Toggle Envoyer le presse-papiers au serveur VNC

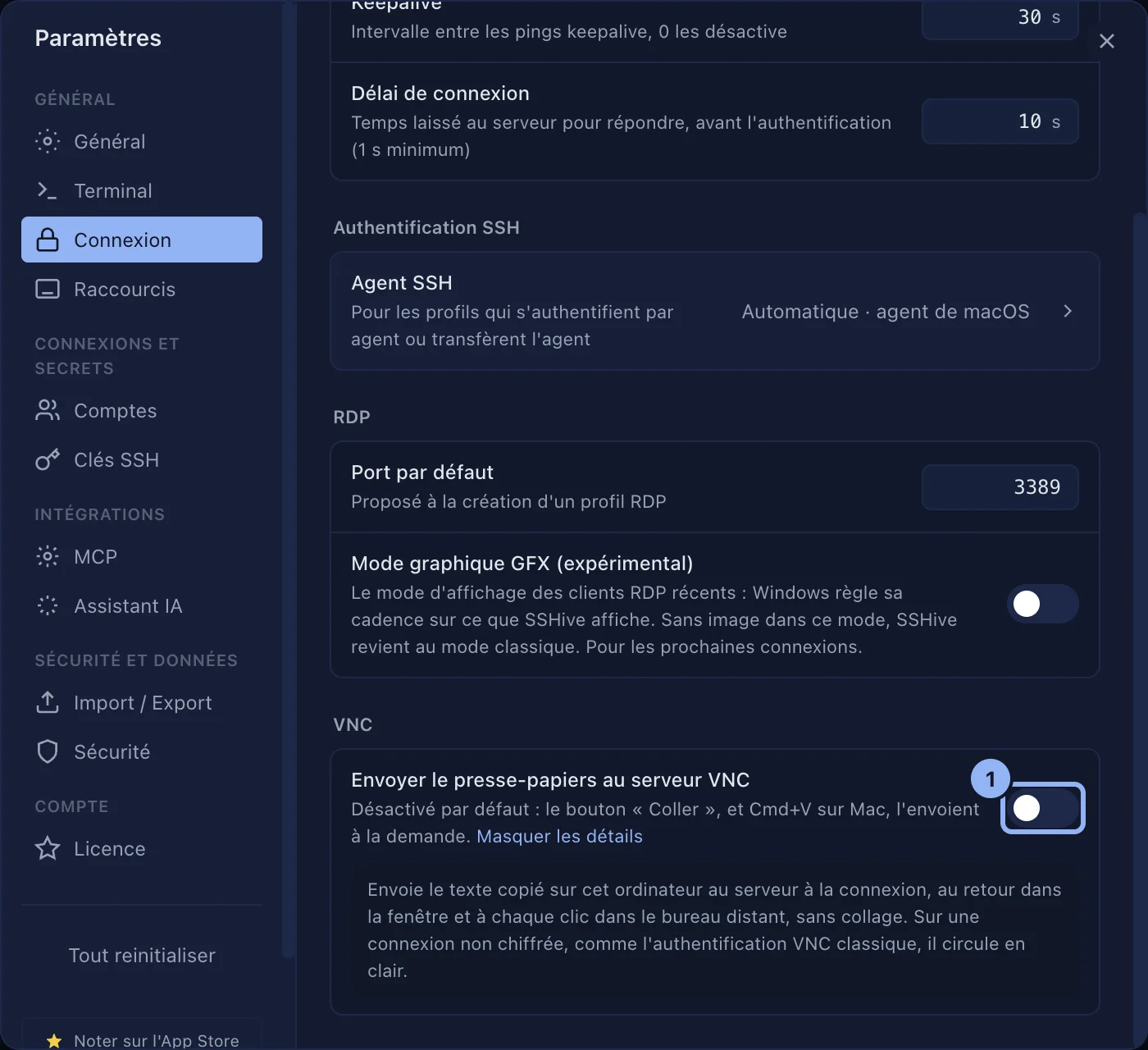[1042, 808]
